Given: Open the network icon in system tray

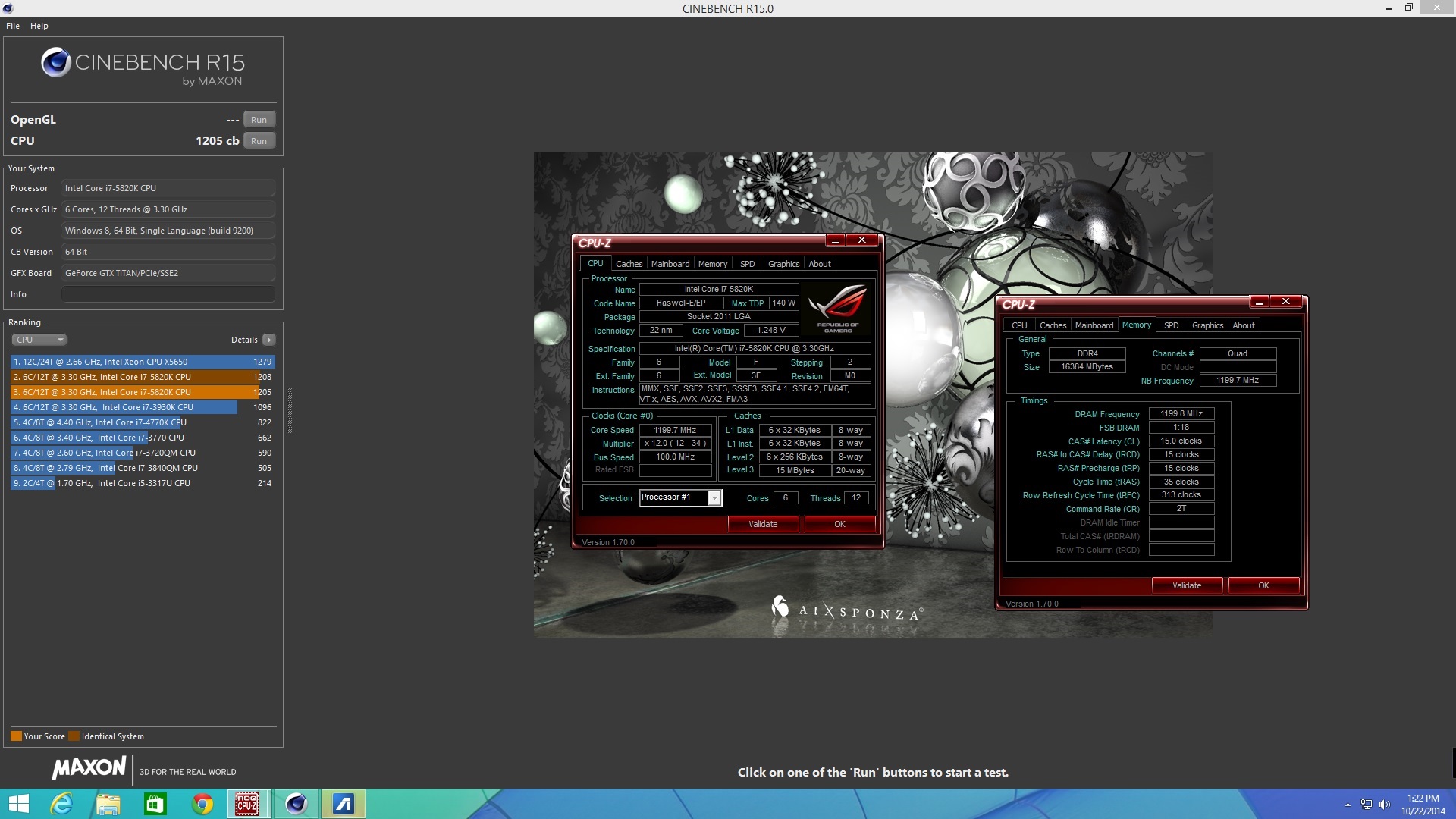Looking at the screenshot, I should coord(1367,805).
